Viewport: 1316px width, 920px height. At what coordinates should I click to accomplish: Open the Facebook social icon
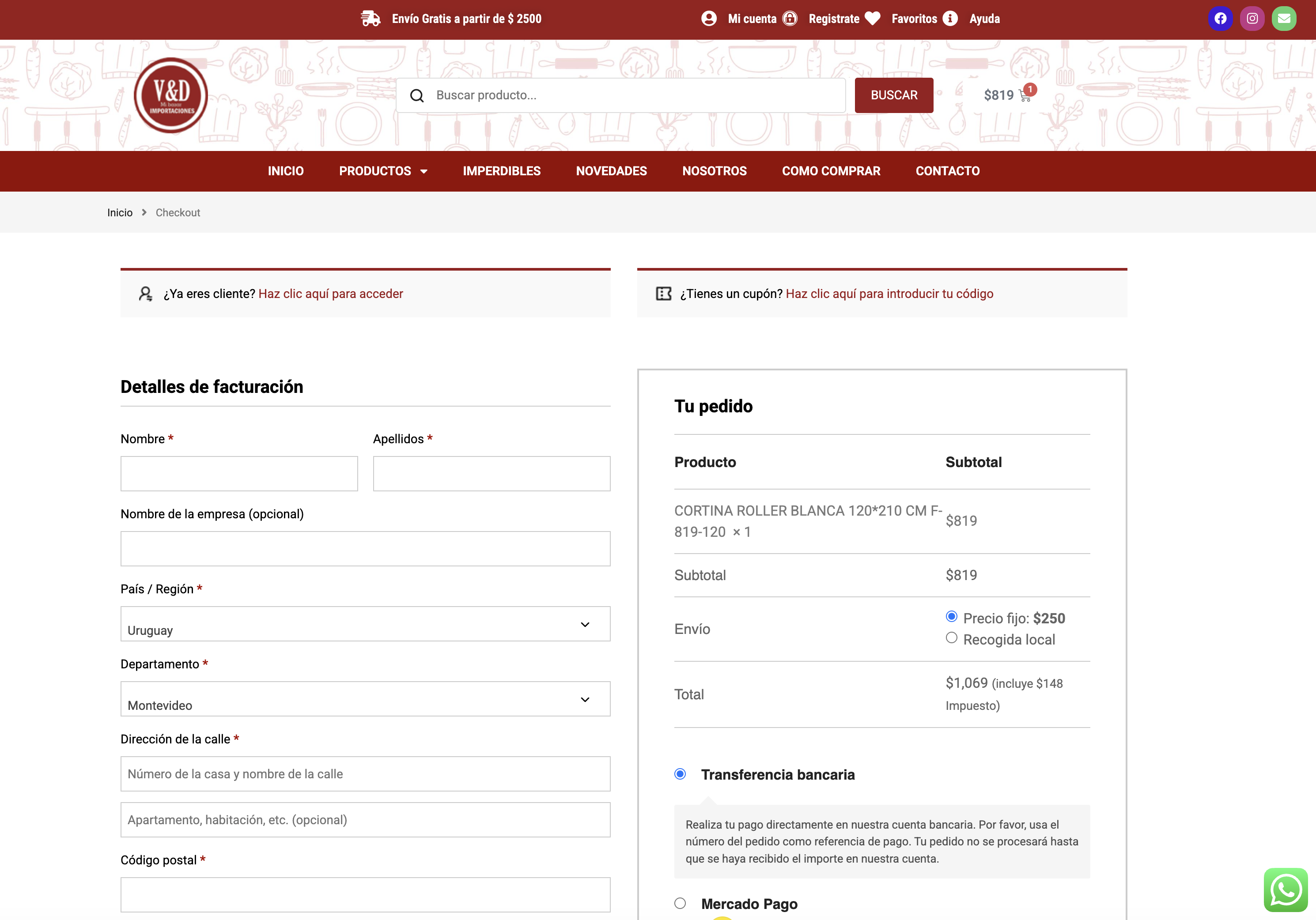[x=1220, y=19]
